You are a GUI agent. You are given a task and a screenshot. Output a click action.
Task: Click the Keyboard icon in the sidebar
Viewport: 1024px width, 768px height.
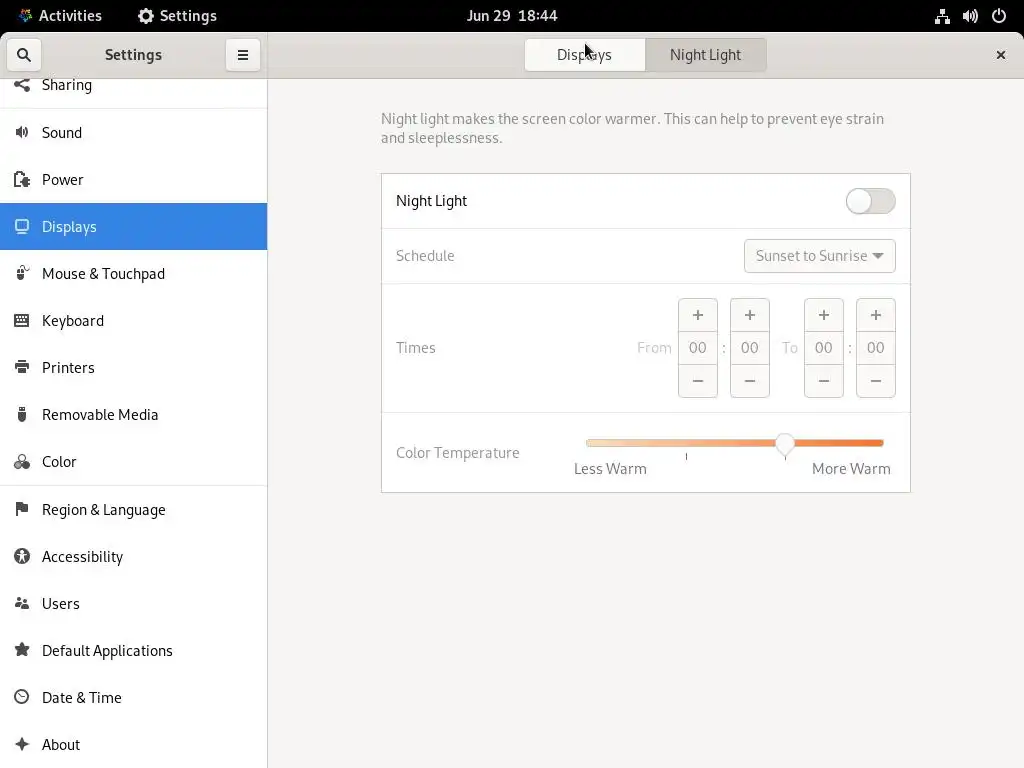pyautogui.click(x=22, y=321)
